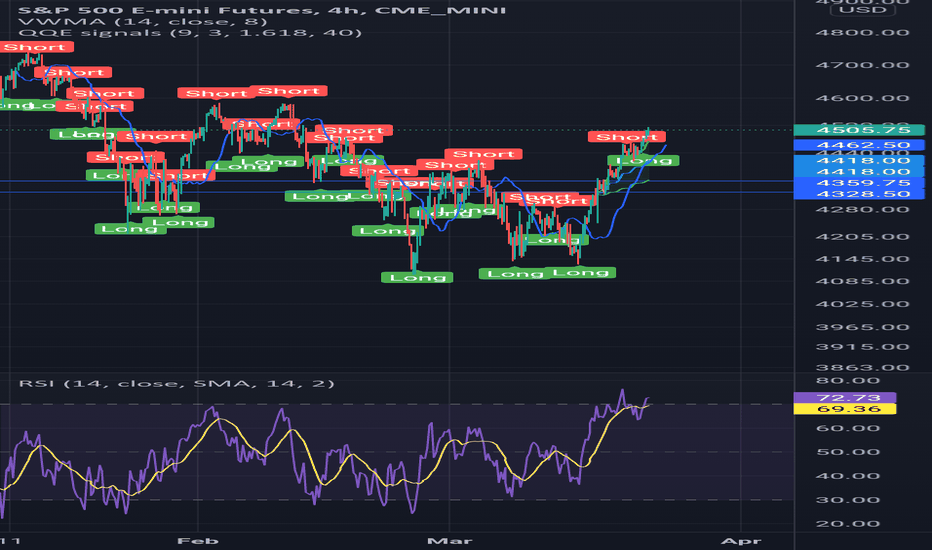Click the 20.00 RSI axis level

click(848, 524)
